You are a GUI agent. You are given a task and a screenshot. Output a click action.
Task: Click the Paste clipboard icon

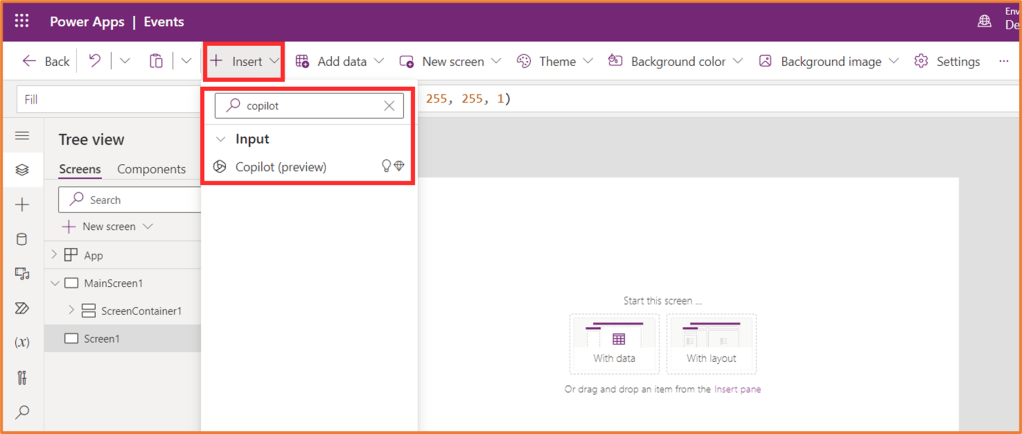point(156,61)
